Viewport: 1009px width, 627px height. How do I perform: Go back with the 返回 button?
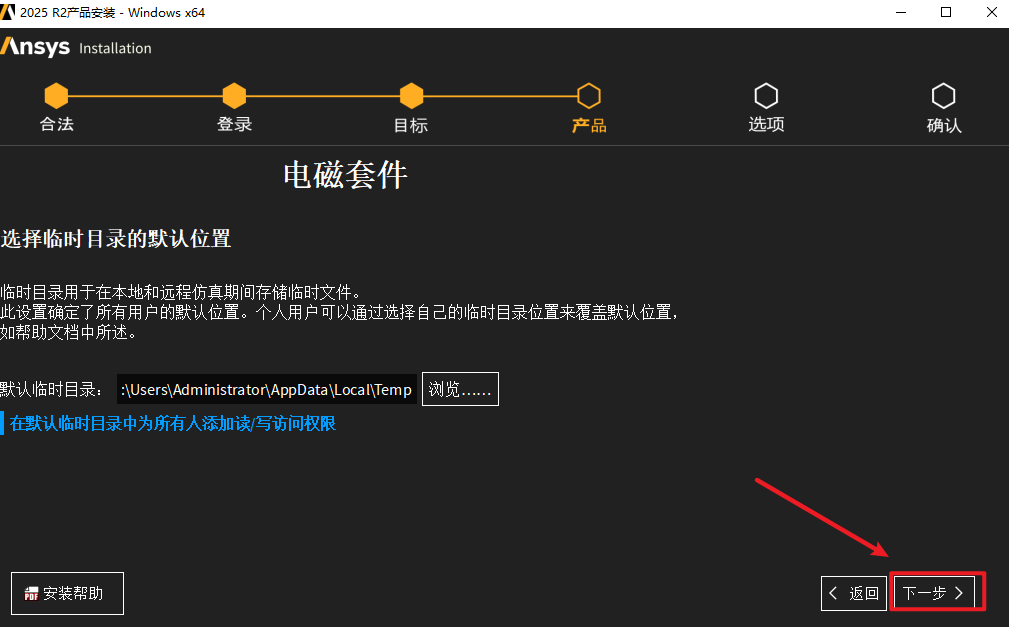(855, 593)
